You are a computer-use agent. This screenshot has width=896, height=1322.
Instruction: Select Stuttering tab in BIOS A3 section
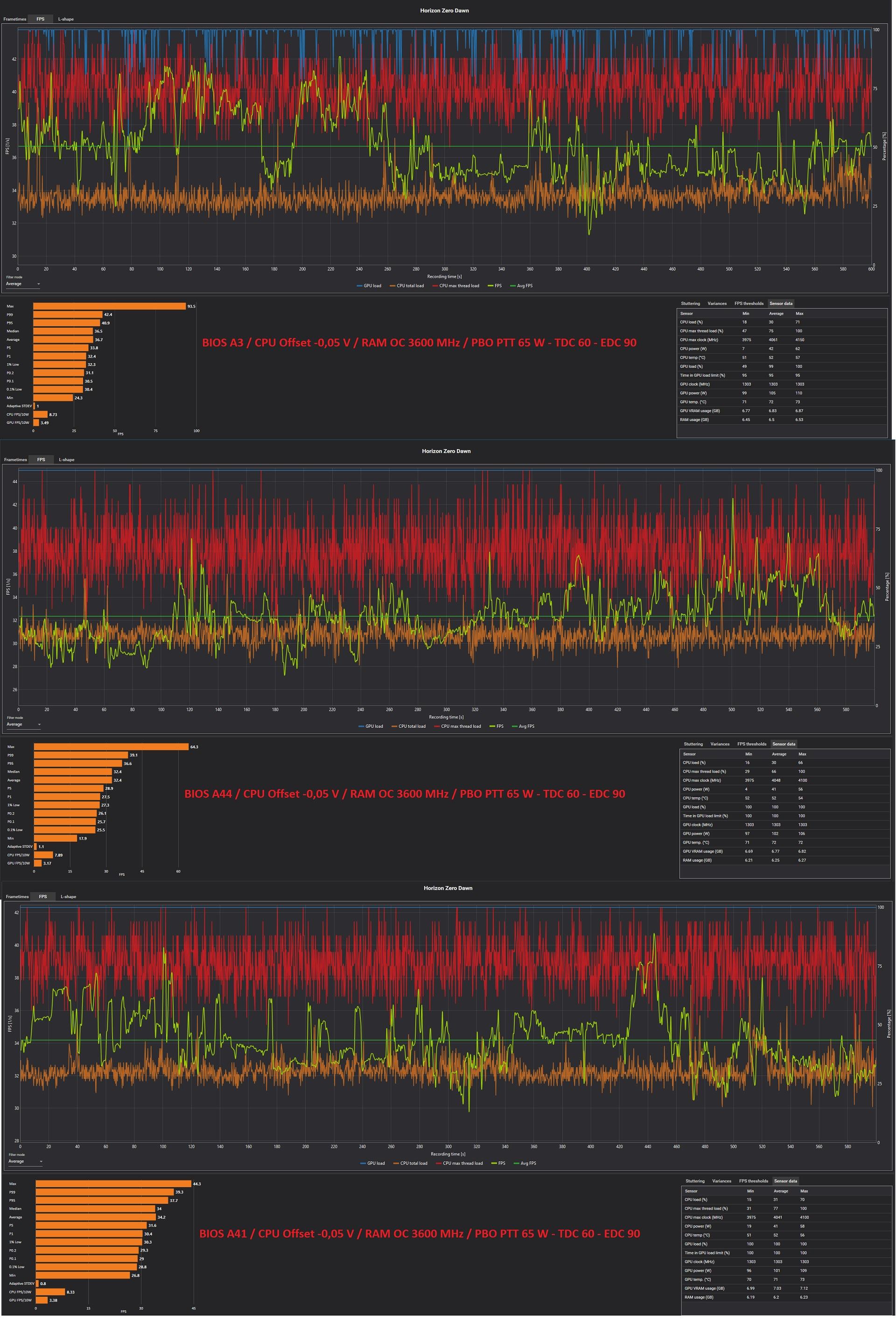tap(690, 303)
